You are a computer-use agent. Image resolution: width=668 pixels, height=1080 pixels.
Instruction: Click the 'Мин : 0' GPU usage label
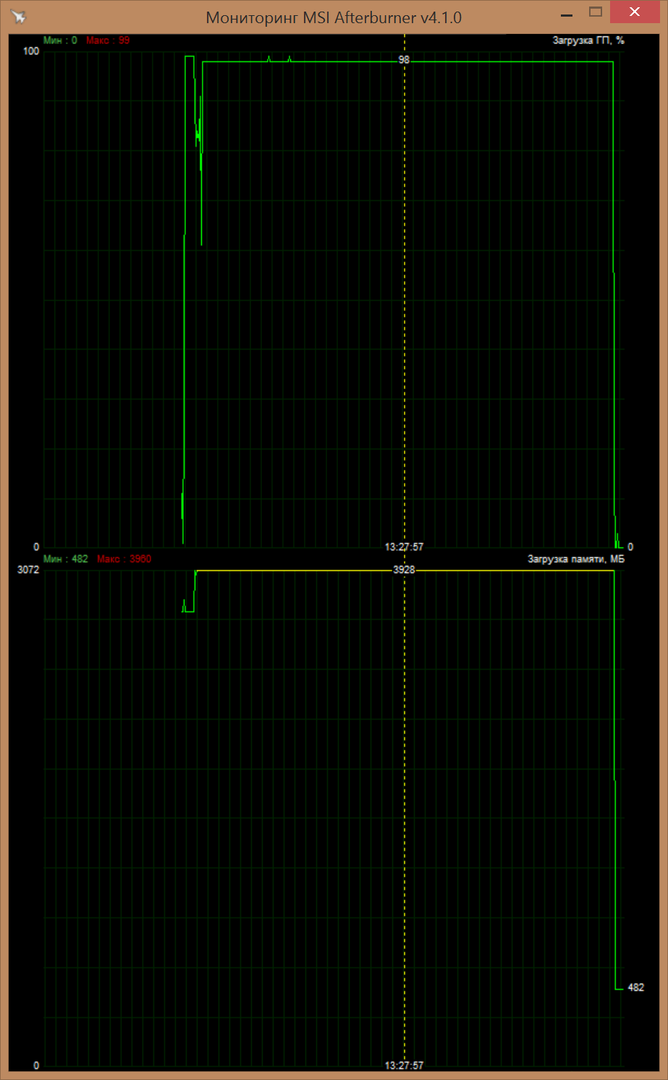click(x=61, y=41)
